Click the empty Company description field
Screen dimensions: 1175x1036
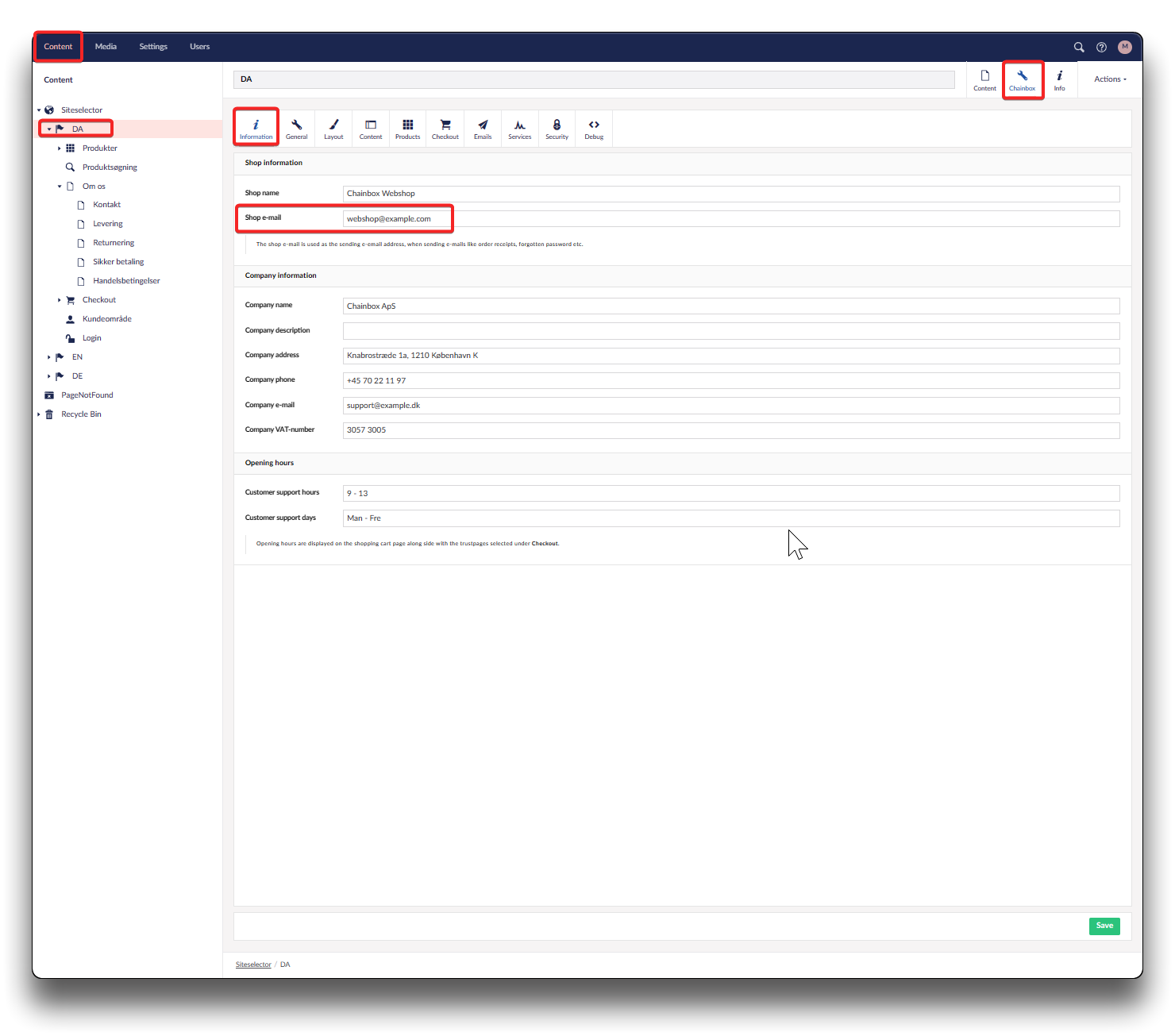pyautogui.click(x=731, y=331)
